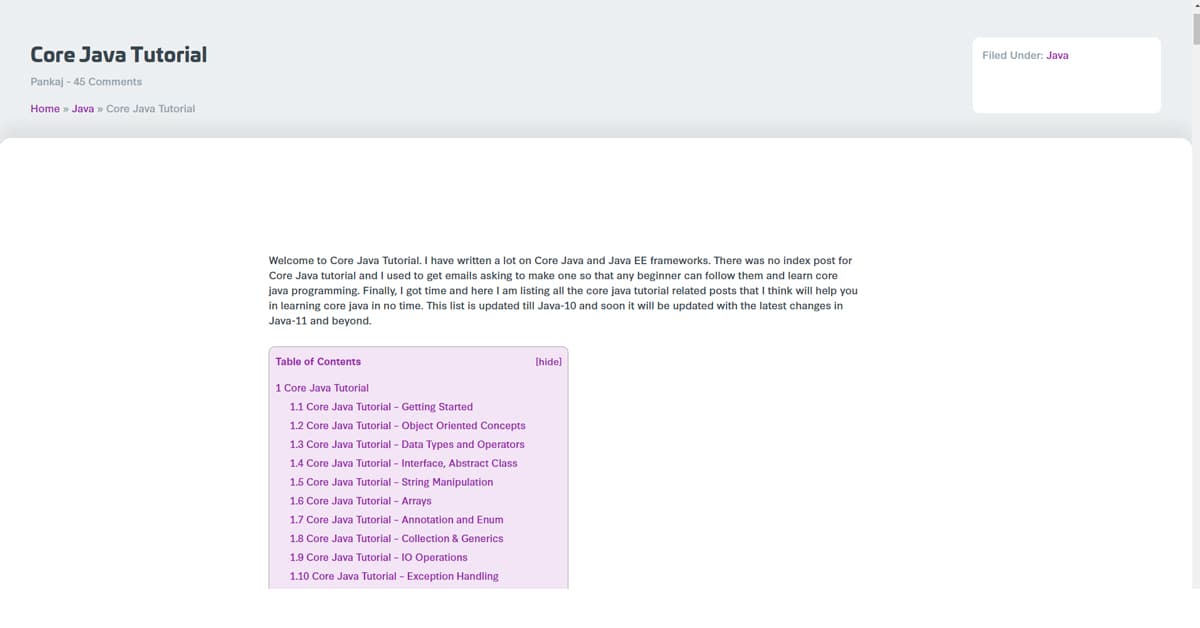The image size is (1200, 628).
Task: Go to section 1 Core Java Tutorial in contents
Action: (322, 388)
